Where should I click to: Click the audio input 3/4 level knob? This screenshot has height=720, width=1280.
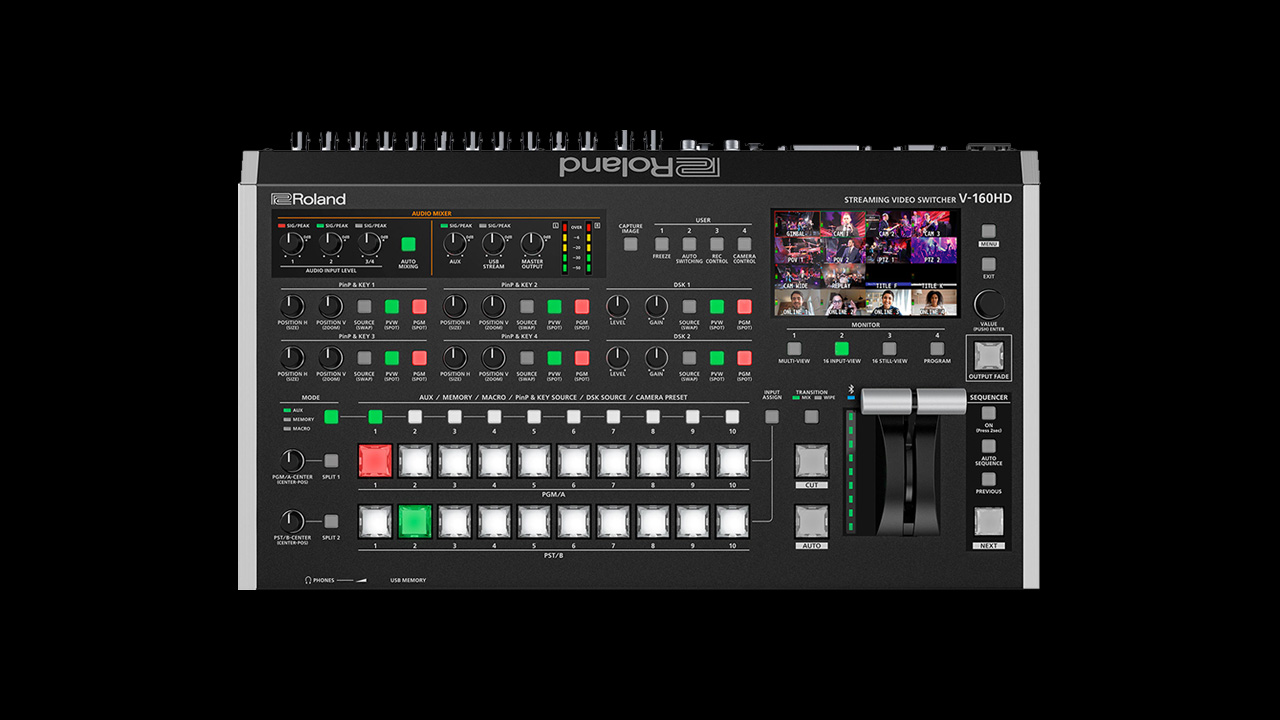(x=369, y=242)
